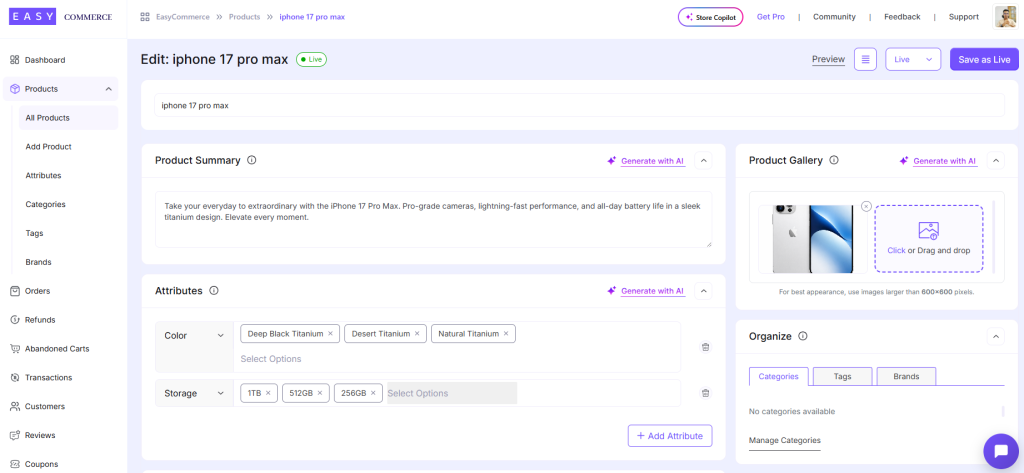Generate Product Summary with AI

(646, 161)
